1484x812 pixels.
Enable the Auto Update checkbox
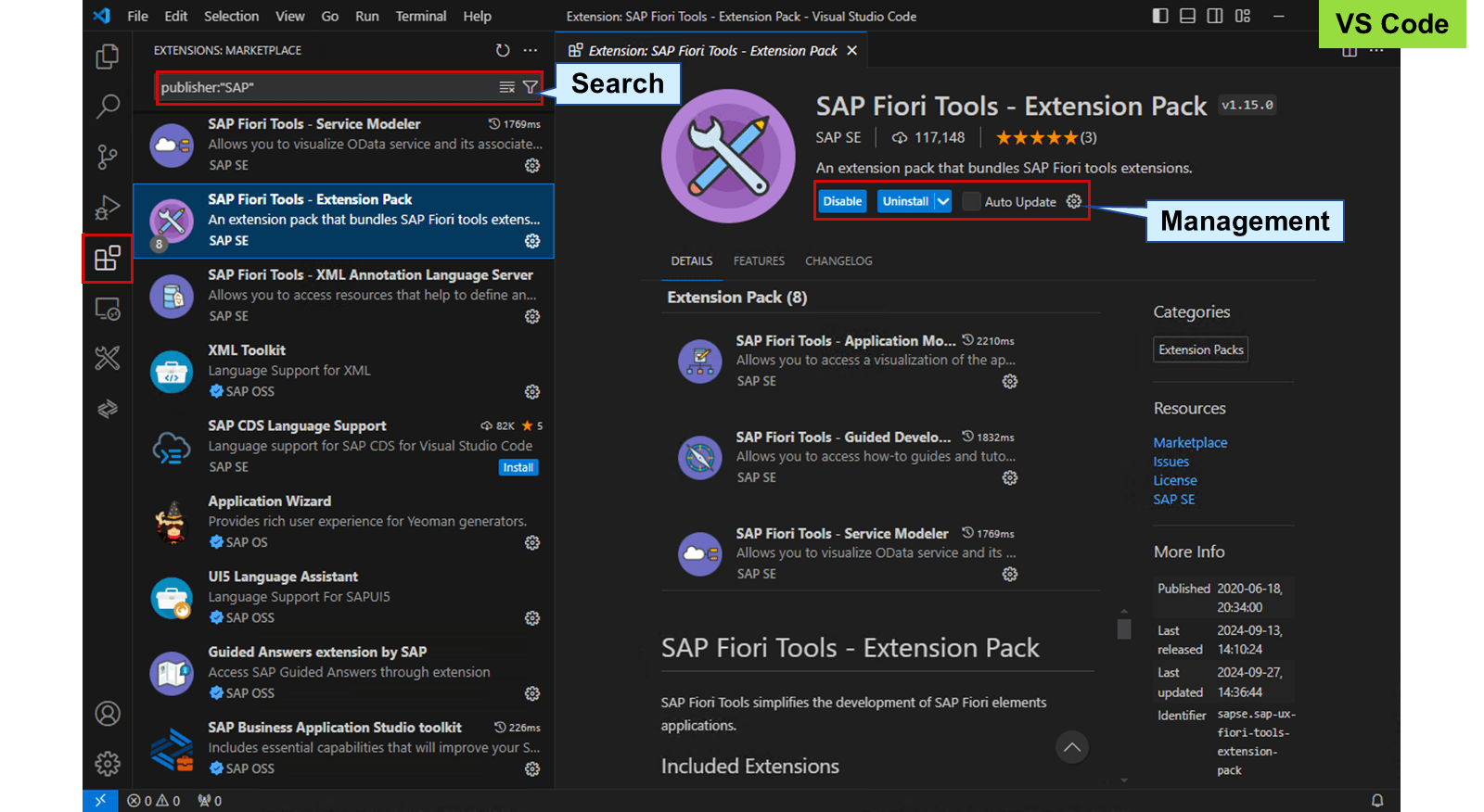971,201
